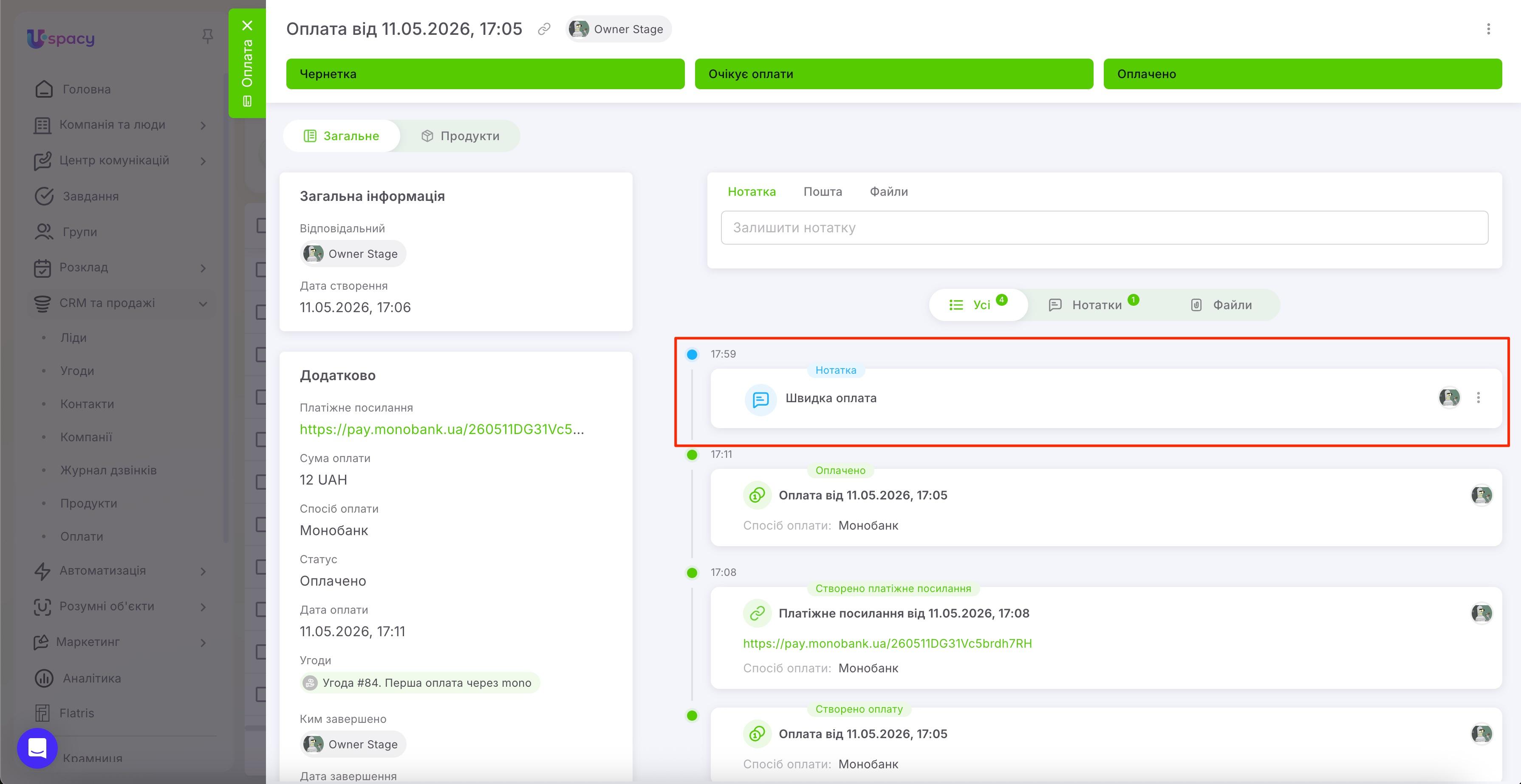This screenshot has height=784, width=1521.
Task: Show Усі timeline entries
Action: 978,305
